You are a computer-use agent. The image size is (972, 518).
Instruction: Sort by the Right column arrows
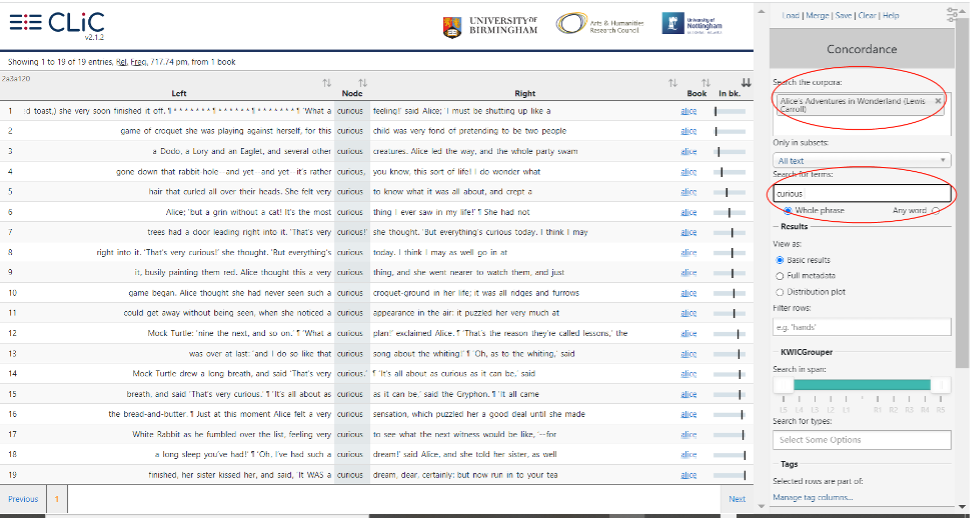pyautogui.click(x=673, y=82)
